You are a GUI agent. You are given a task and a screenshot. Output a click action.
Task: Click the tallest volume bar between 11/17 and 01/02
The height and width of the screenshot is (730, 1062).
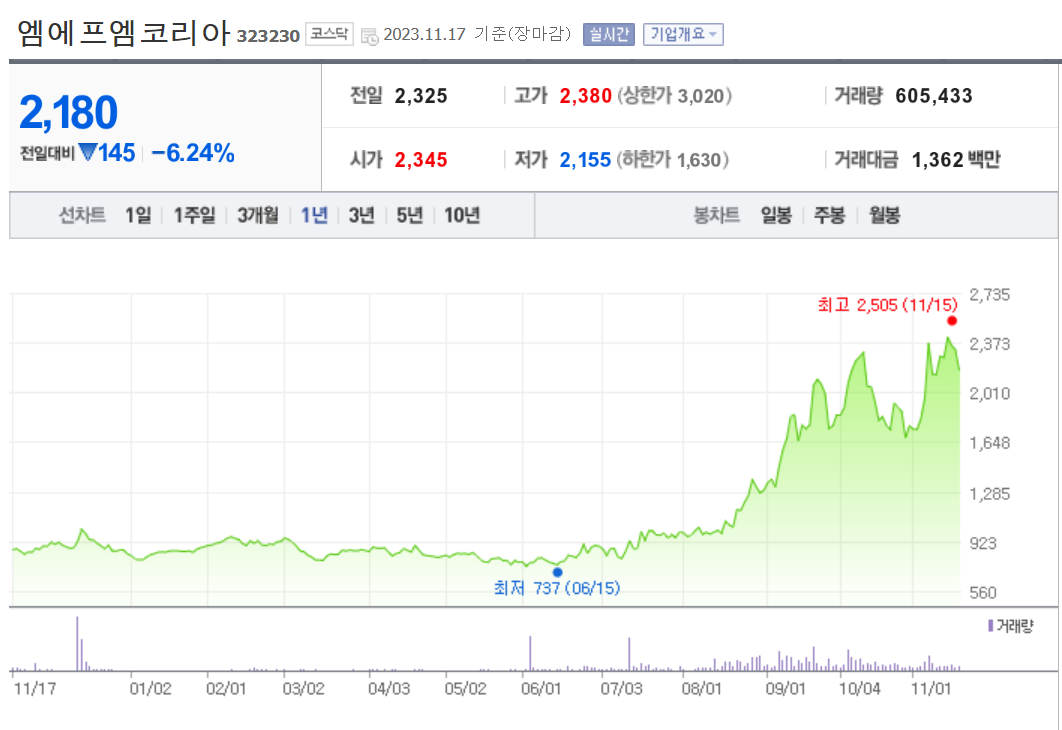pyautogui.click(x=77, y=644)
